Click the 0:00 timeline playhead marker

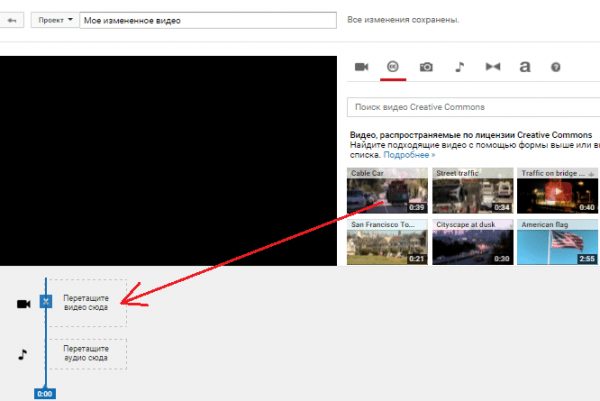45,394
